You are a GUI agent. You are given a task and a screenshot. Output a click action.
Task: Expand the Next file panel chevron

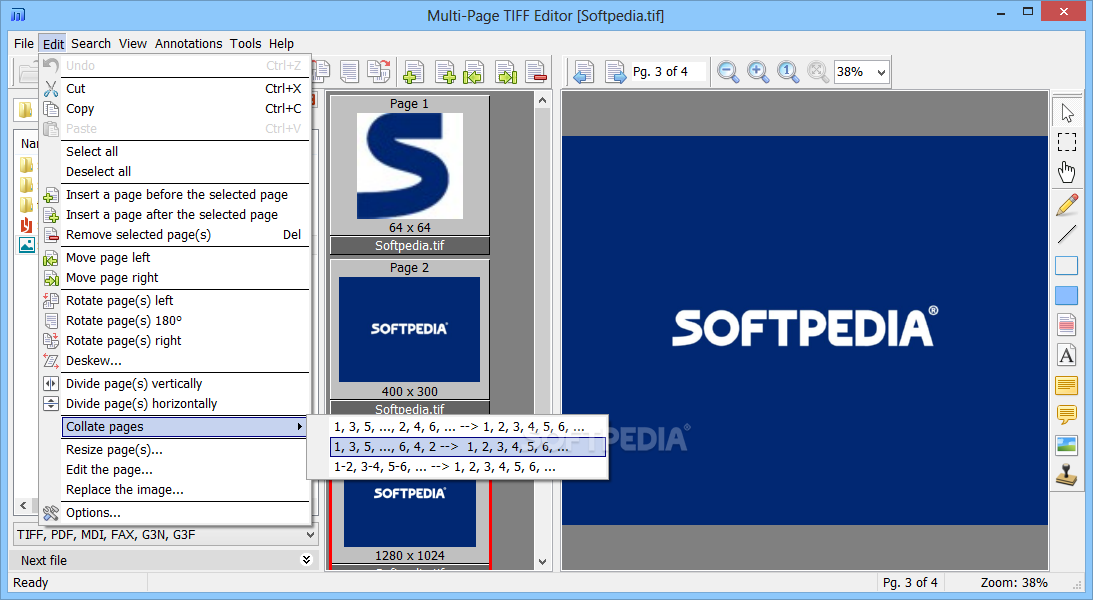pos(306,560)
